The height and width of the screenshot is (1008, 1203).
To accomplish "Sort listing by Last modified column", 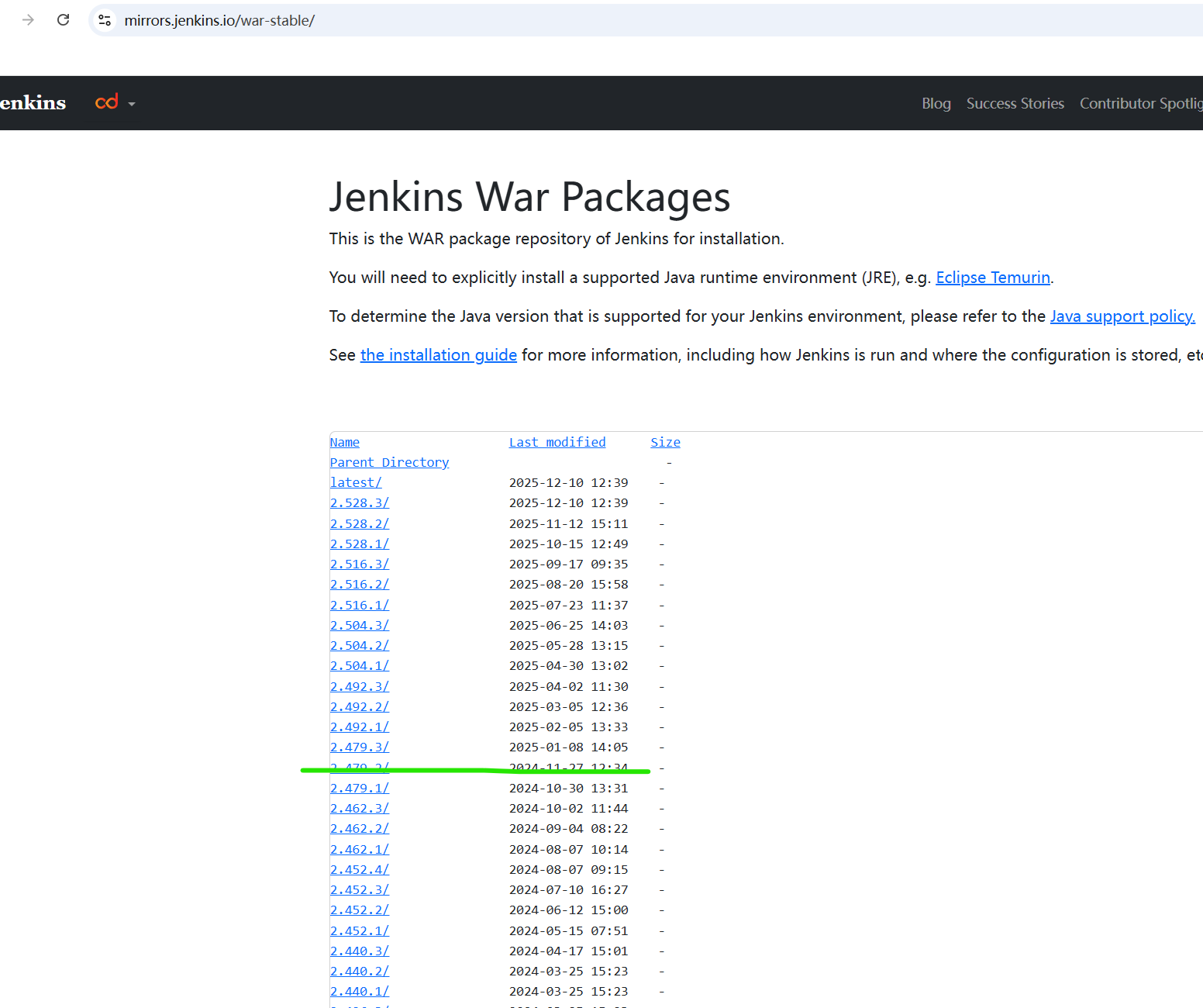I will coord(557,442).
